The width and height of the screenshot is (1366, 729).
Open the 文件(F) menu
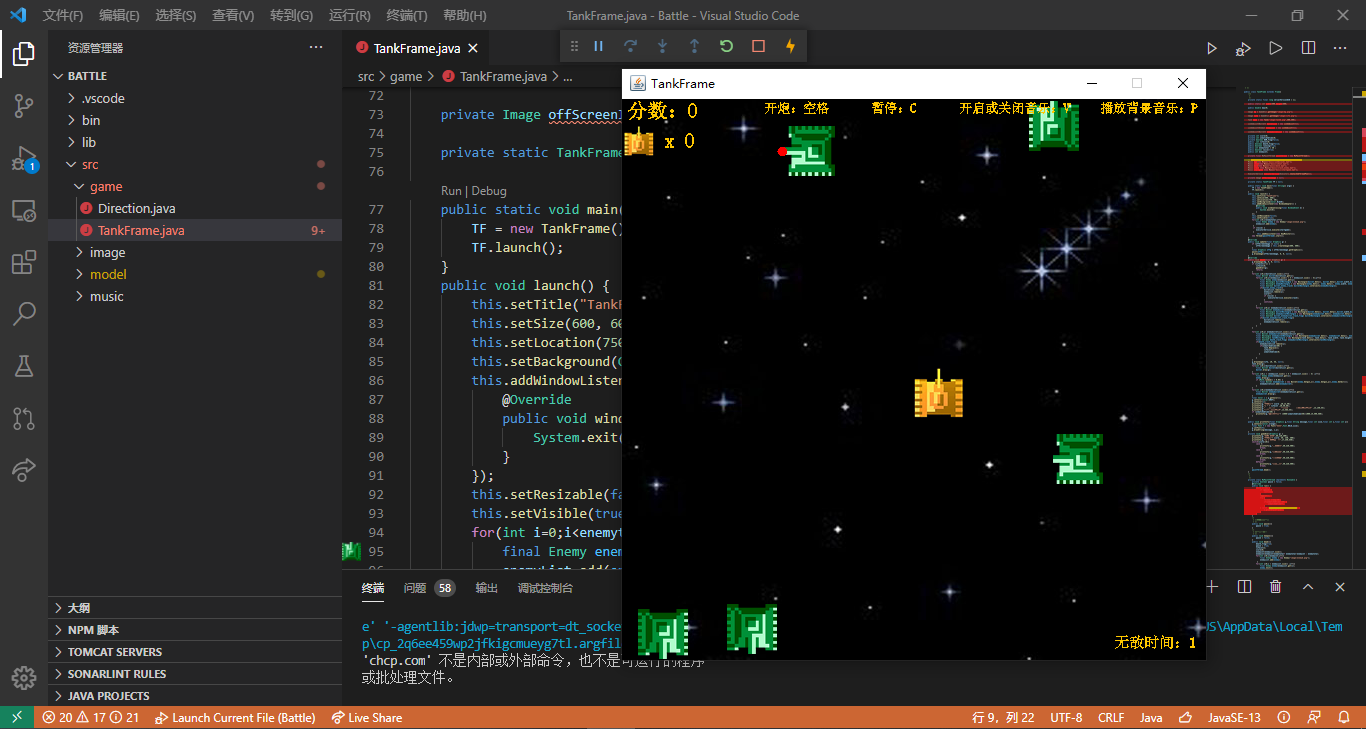click(x=63, y=16)
